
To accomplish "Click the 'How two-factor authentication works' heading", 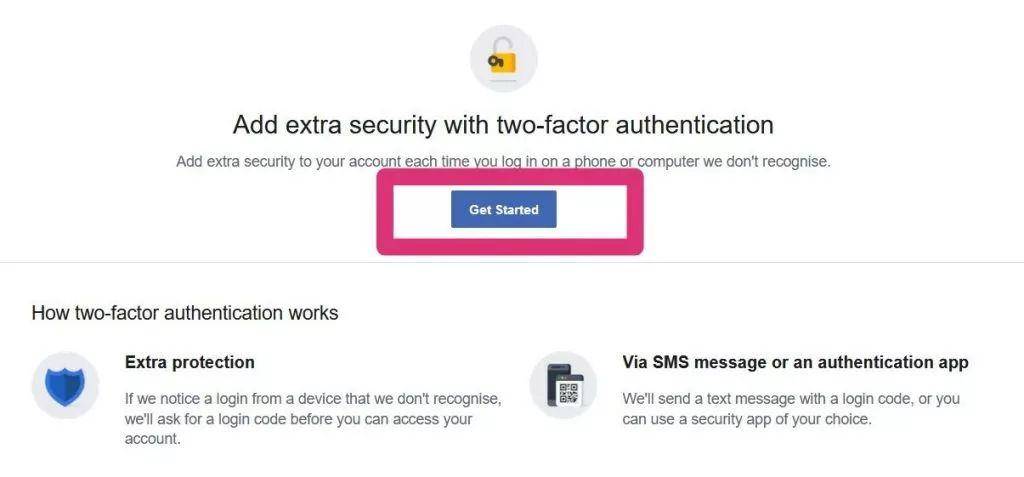I will pyautogui.click(x=185, y=313).
